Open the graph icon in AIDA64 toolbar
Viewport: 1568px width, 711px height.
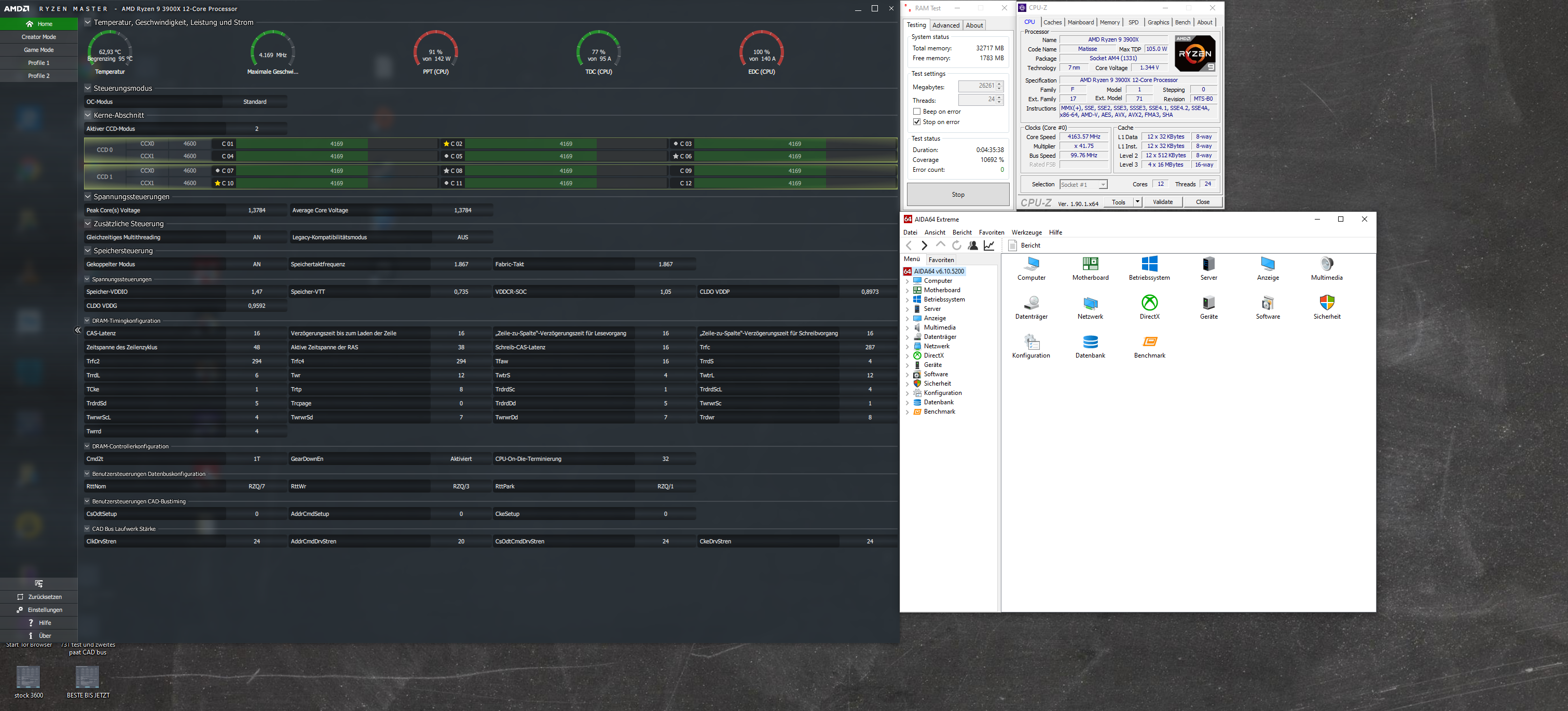click(989, 245)
